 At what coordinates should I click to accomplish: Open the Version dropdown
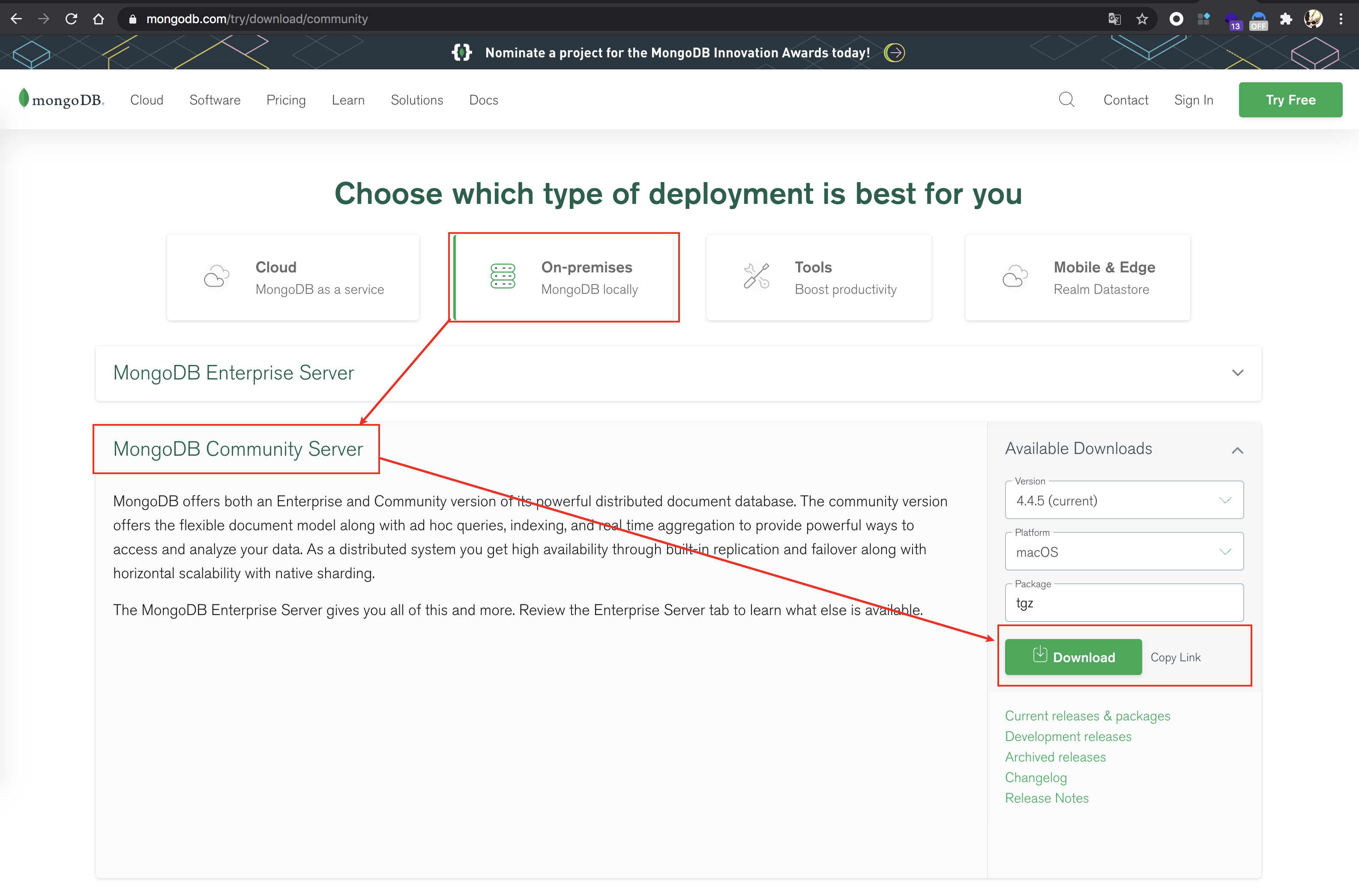pos(1123,501)
